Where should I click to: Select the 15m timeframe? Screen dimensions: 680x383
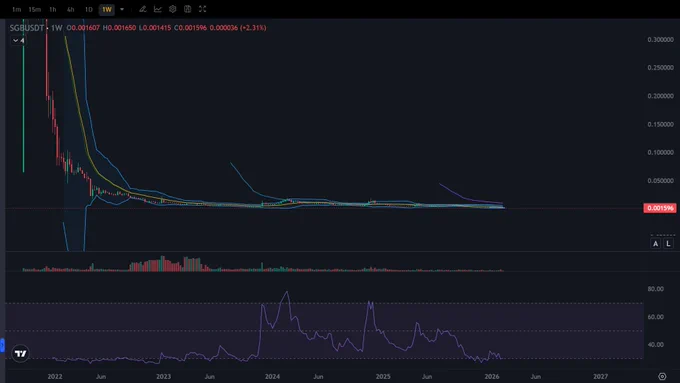[34, 9]
